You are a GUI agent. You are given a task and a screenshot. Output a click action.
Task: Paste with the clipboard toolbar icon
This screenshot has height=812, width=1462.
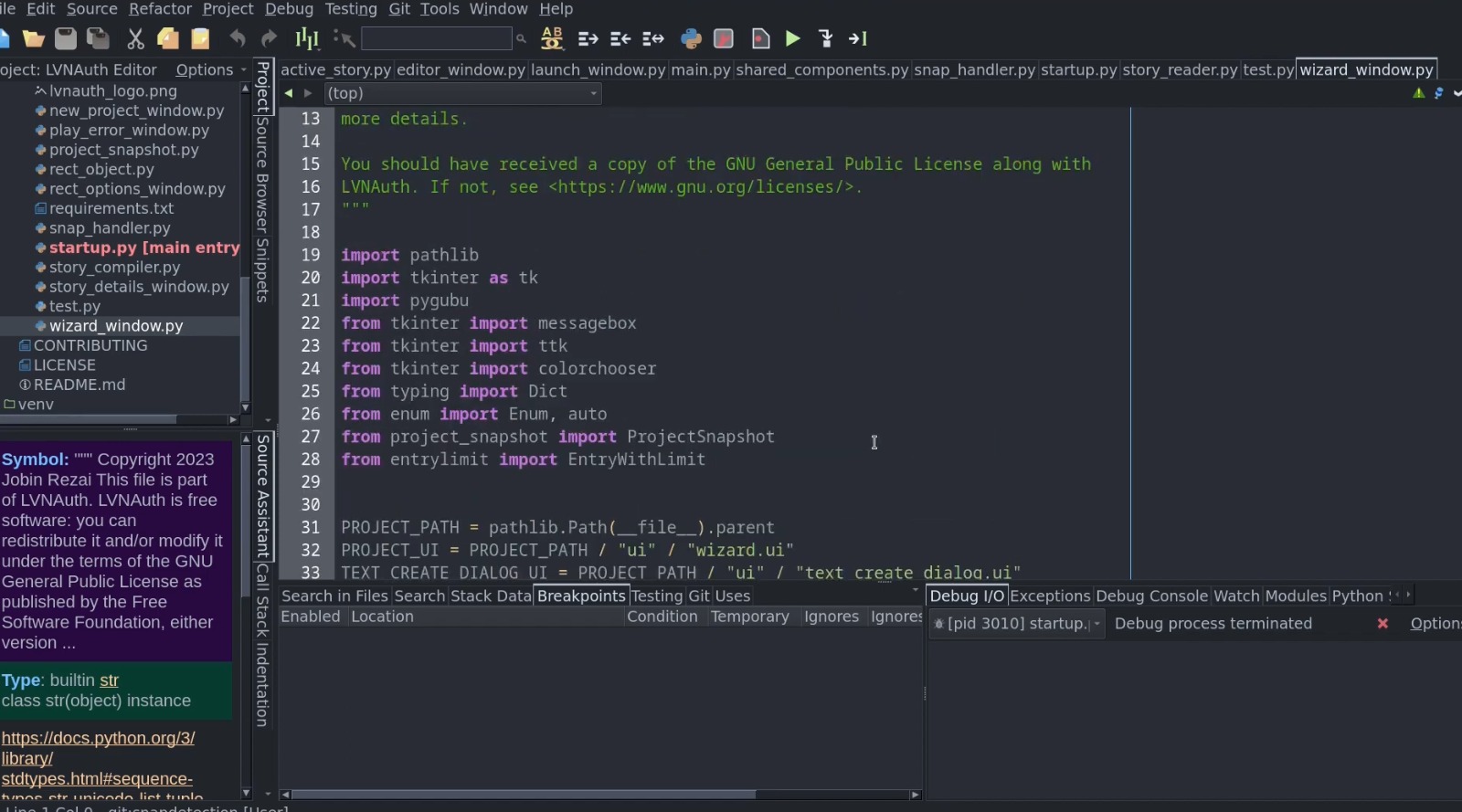click(200, 38)
